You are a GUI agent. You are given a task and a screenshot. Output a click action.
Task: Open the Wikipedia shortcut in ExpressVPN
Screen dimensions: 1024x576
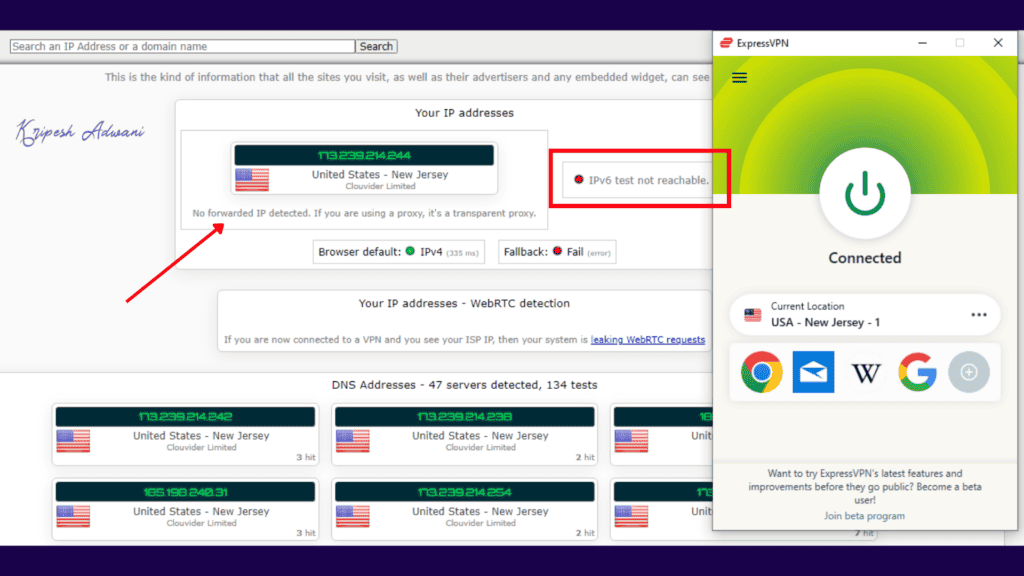pyautogui.click(x=865, y=371)
